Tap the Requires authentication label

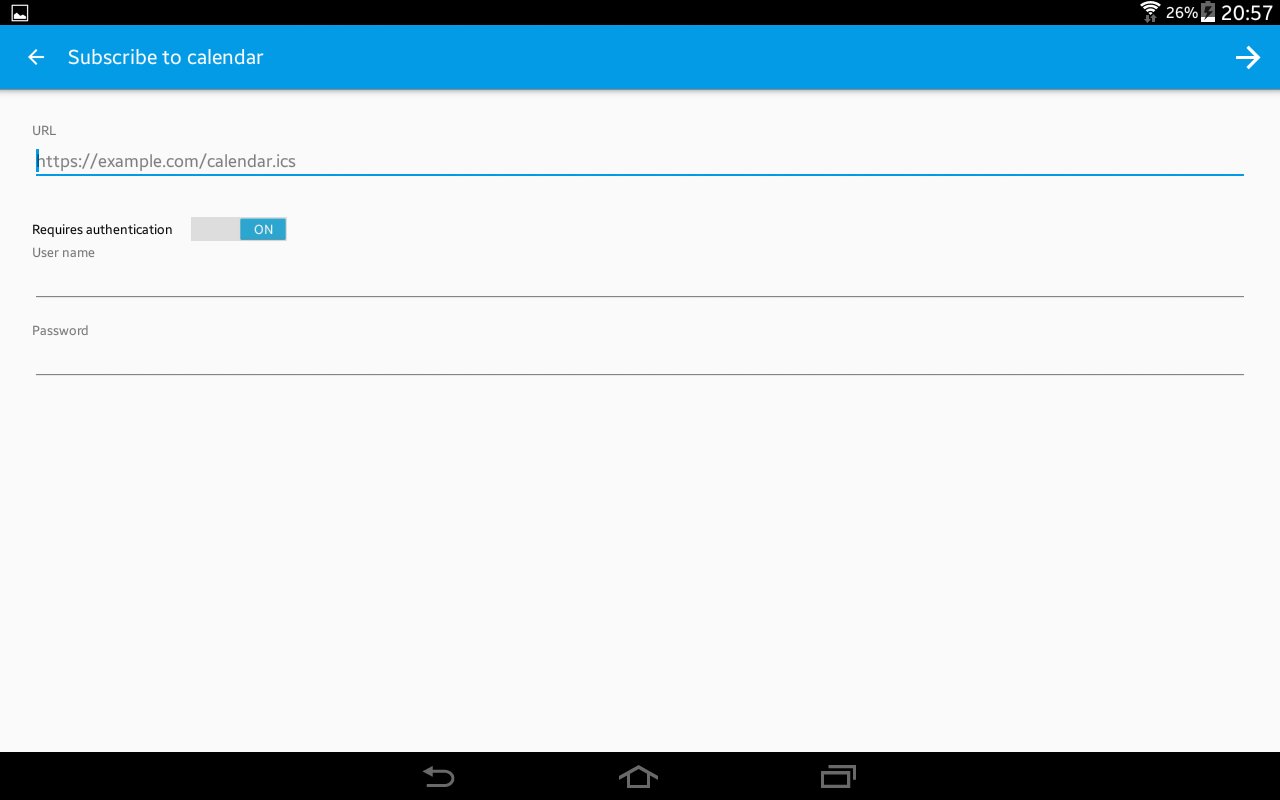coord(102,229)
